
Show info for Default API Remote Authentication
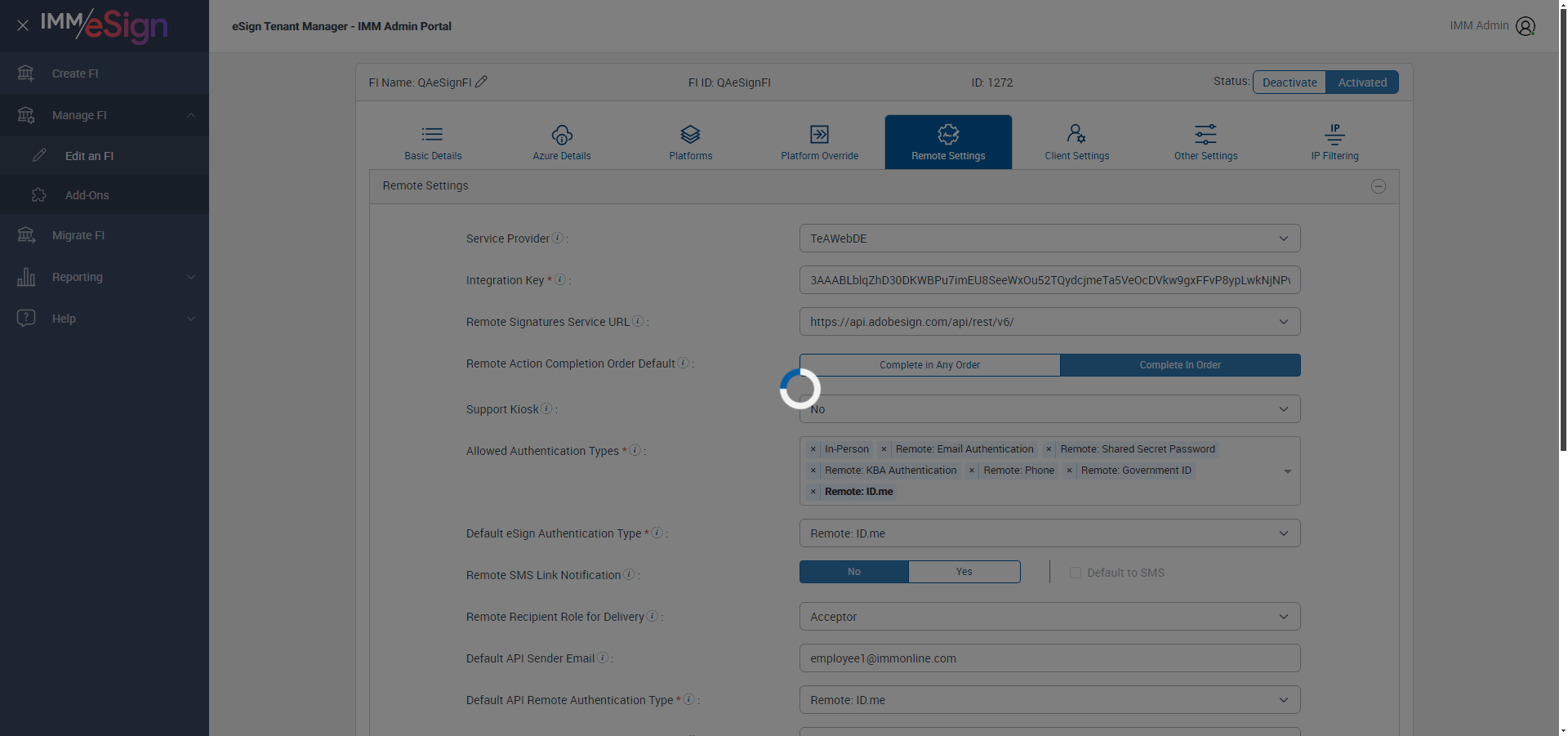[x=688, y=699]
